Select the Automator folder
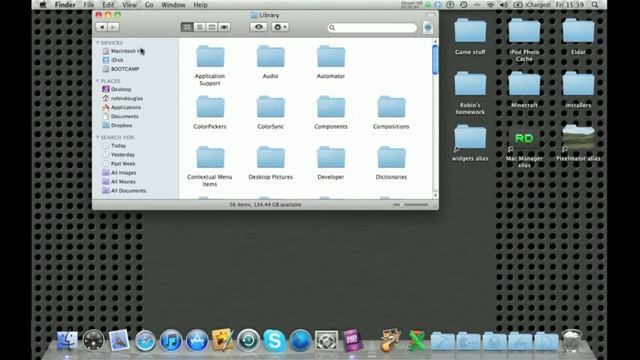640x360 pixels. click(331, 57)
